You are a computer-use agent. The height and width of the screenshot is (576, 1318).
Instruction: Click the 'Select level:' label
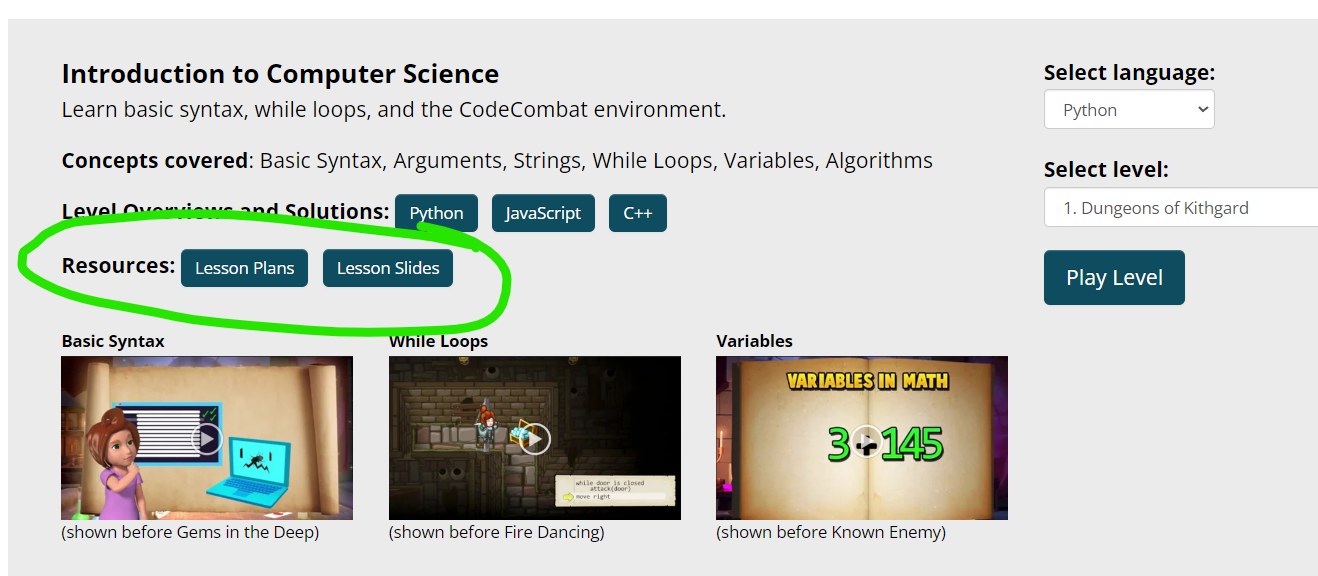[1106, 170]
